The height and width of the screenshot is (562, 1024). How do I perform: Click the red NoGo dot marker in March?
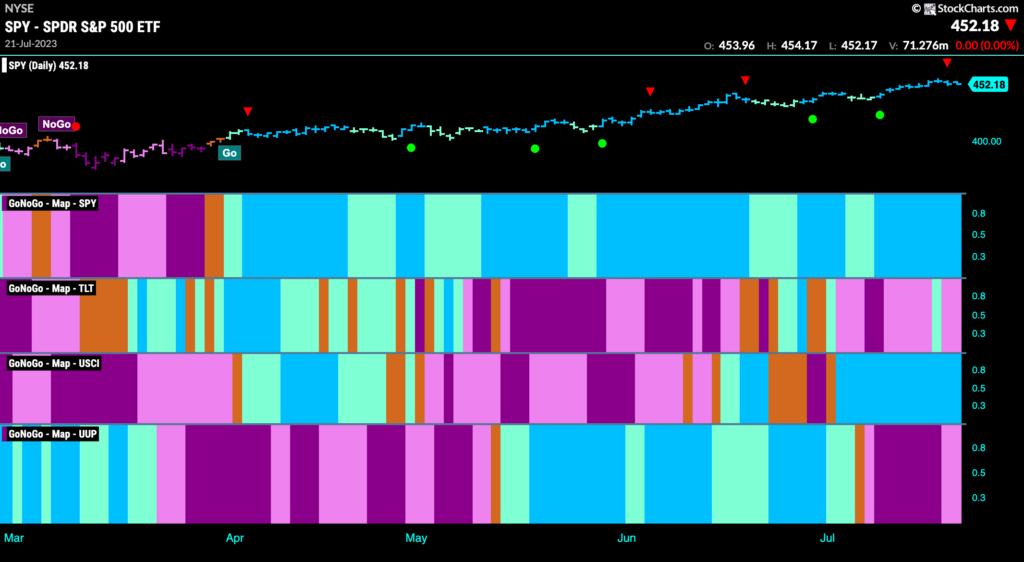(76, 126)
